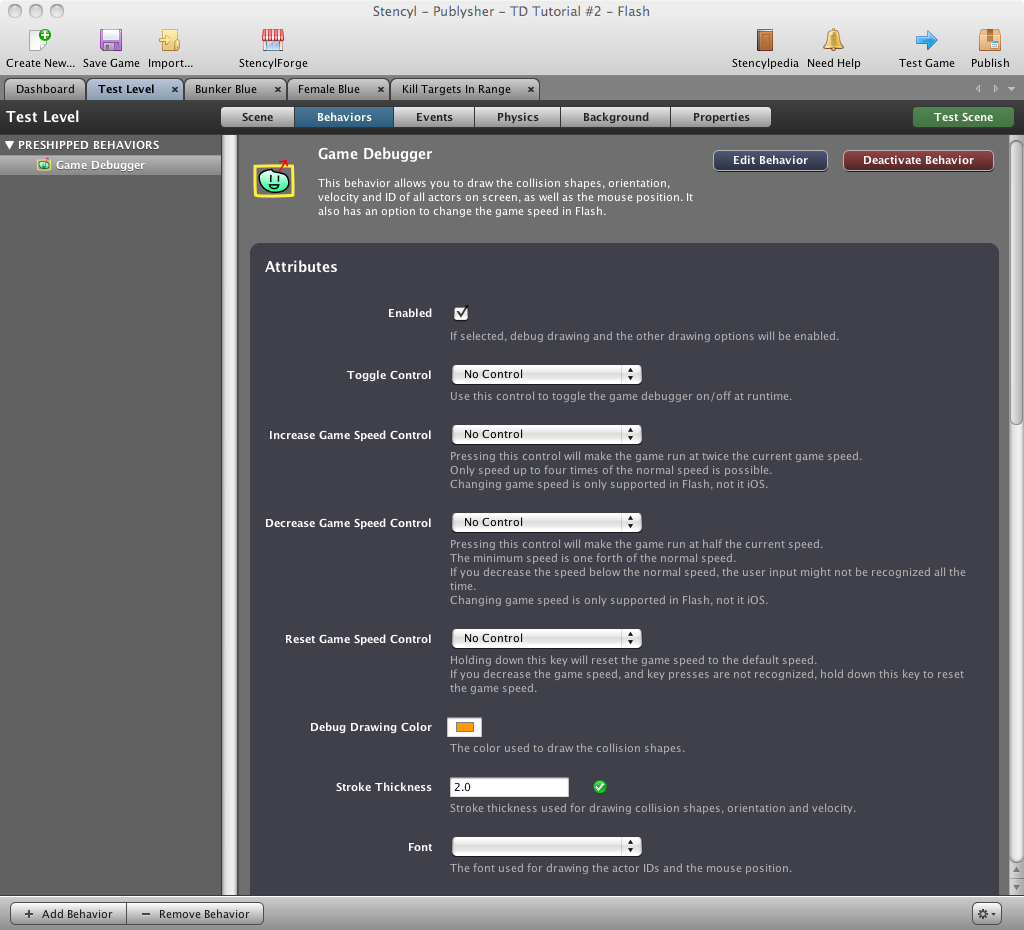This screenshot has width=1024, height=930.
Task: Open the Toggle Control dropdown
Action: (547, 374)
